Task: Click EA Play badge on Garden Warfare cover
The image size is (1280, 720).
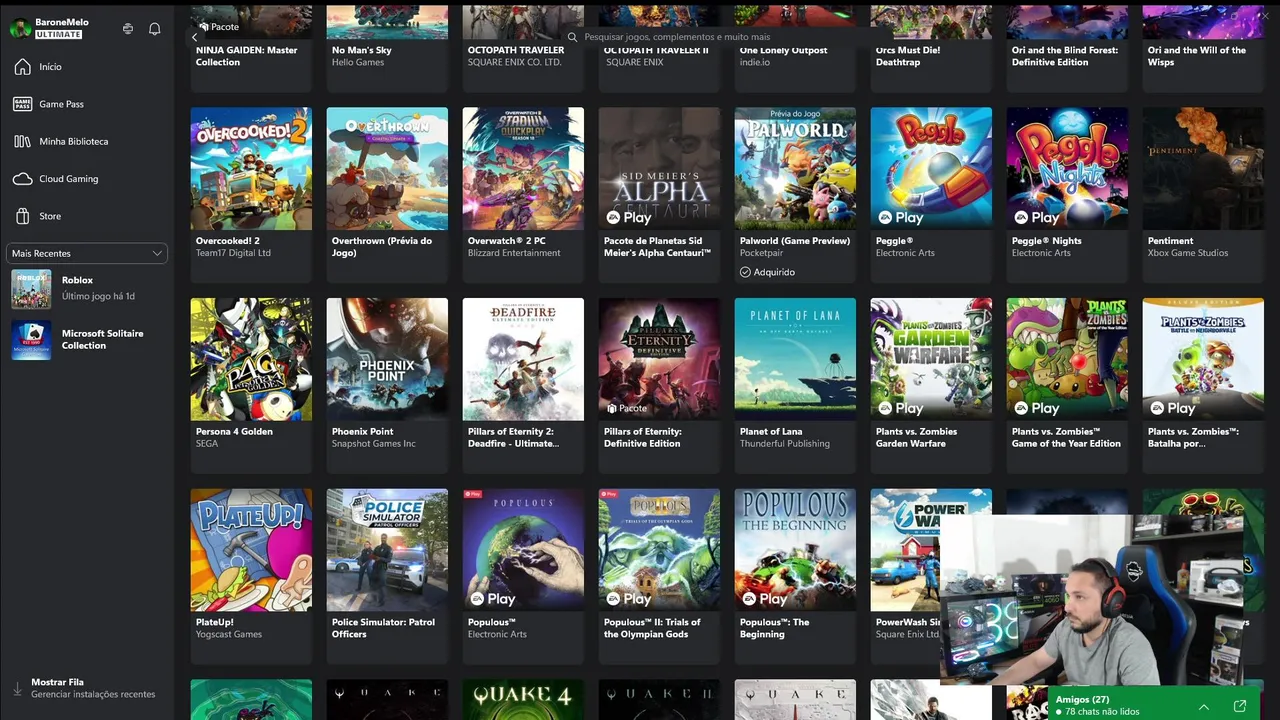Action: [901, 408]
